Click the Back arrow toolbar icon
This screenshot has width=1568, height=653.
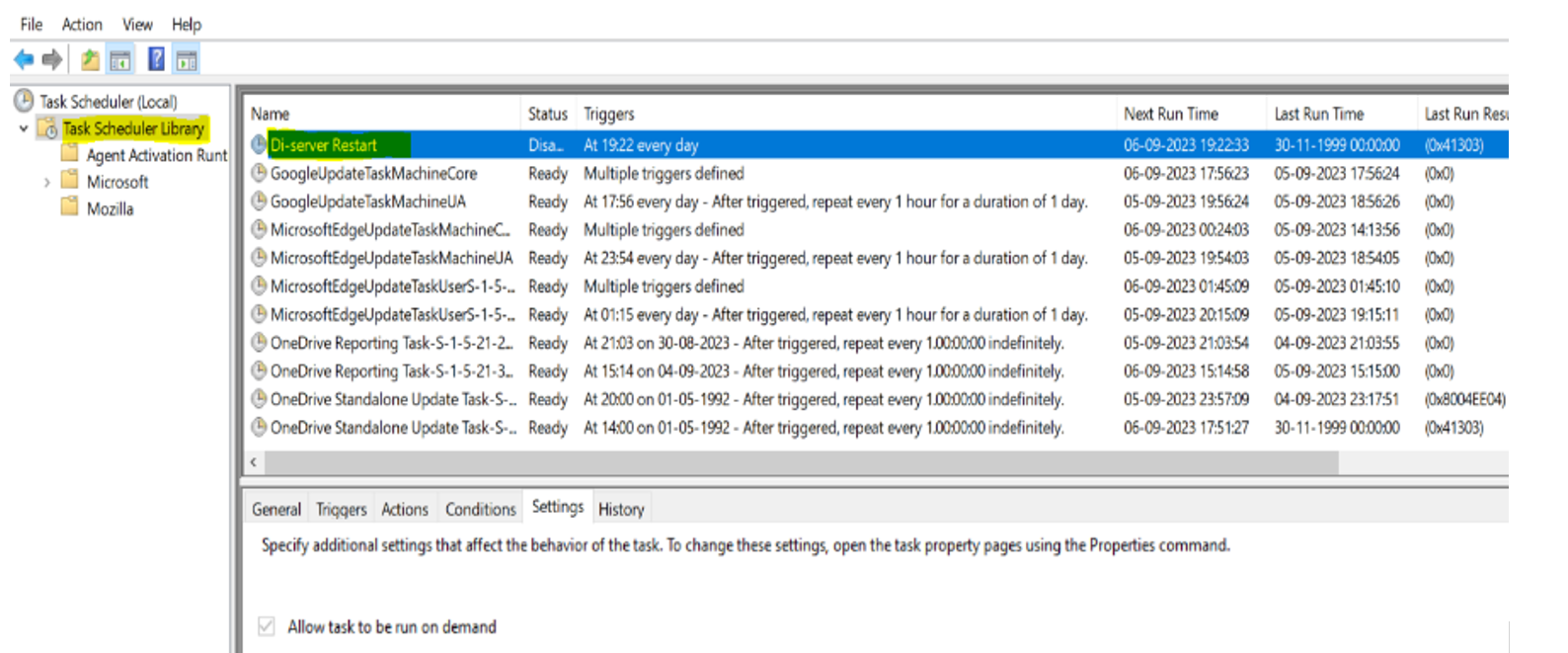(24, 60)
